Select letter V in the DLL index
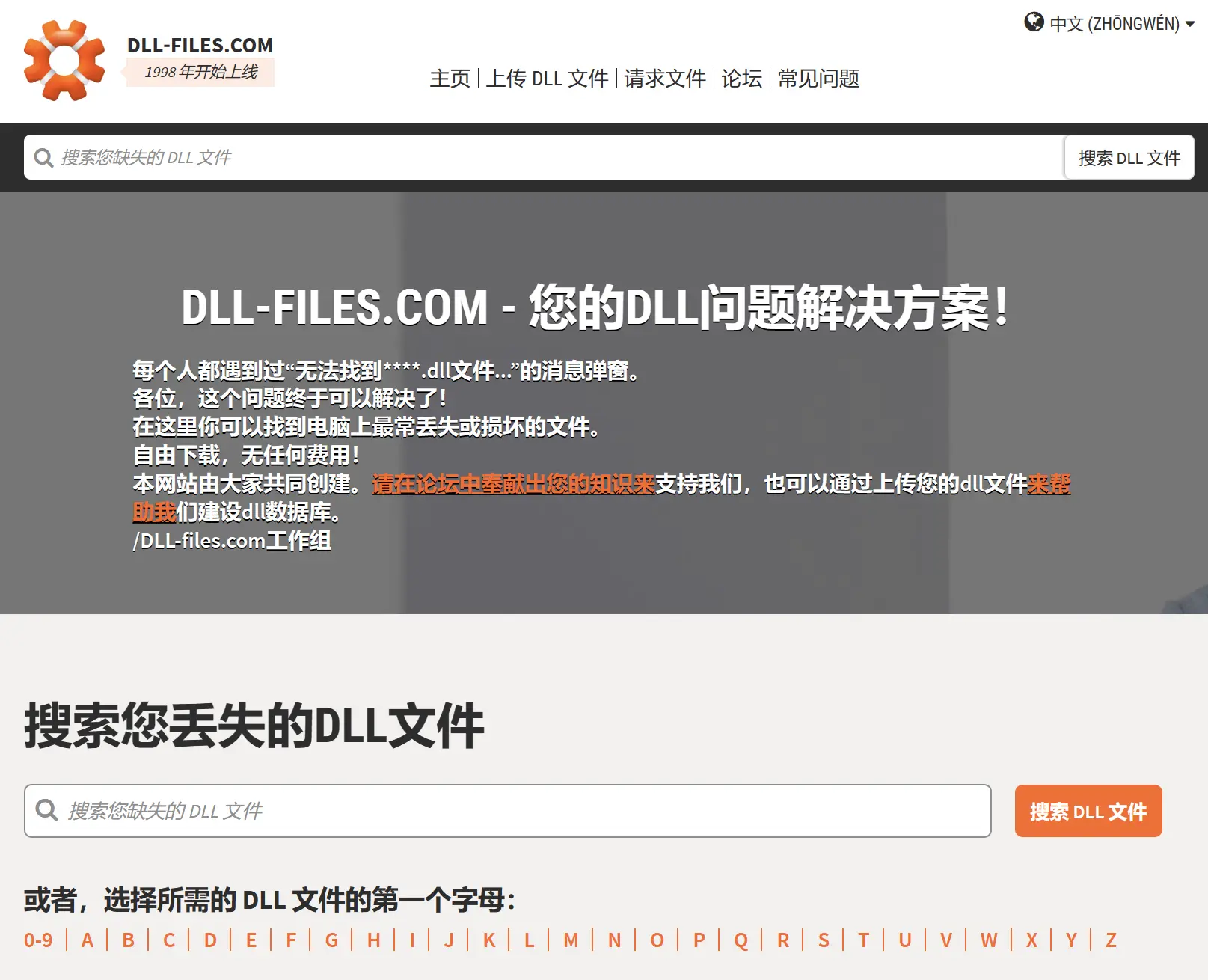This screenshot has width=1208, height=980. tap(946, 940)
